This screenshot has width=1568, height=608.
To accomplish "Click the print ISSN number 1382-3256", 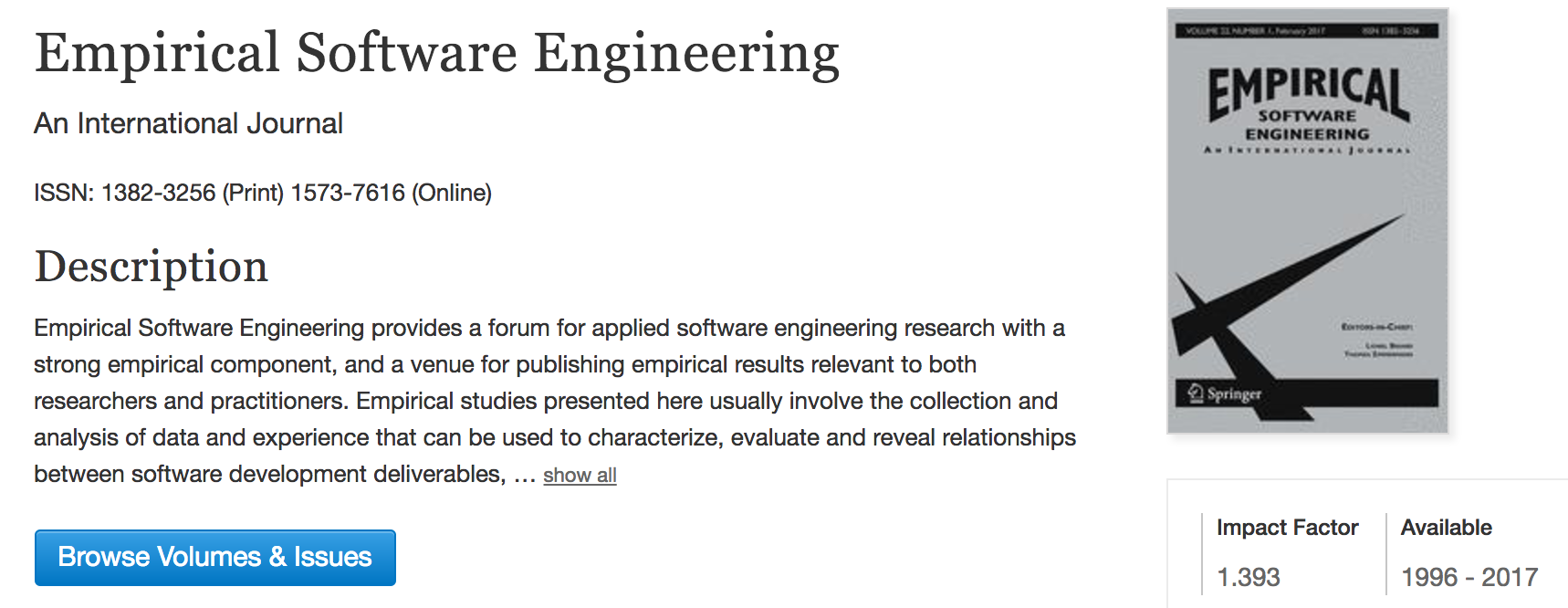I will 158,193.
